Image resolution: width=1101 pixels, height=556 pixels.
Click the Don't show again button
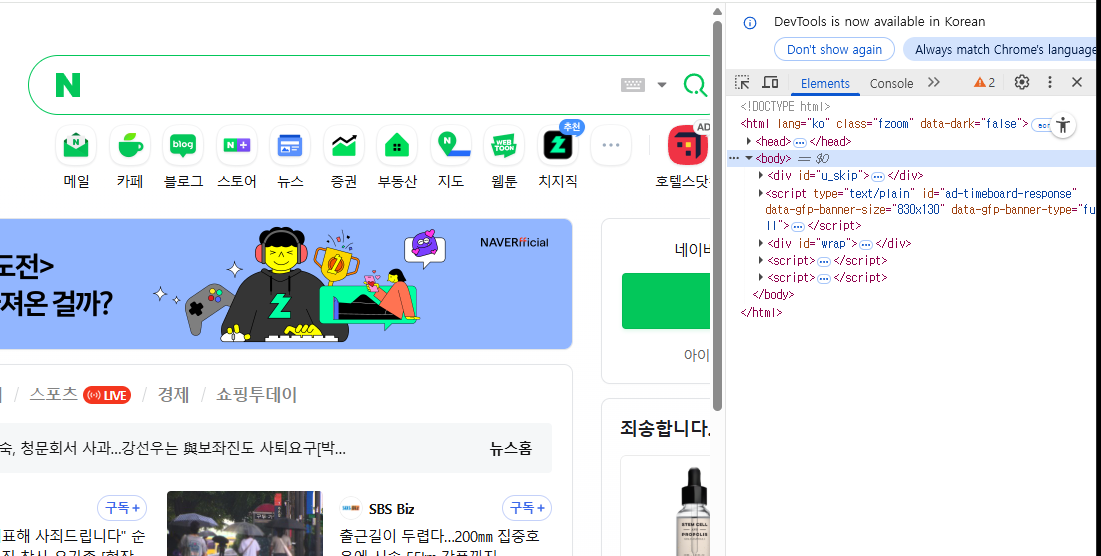pyautogui.click(x=834, y=49)
